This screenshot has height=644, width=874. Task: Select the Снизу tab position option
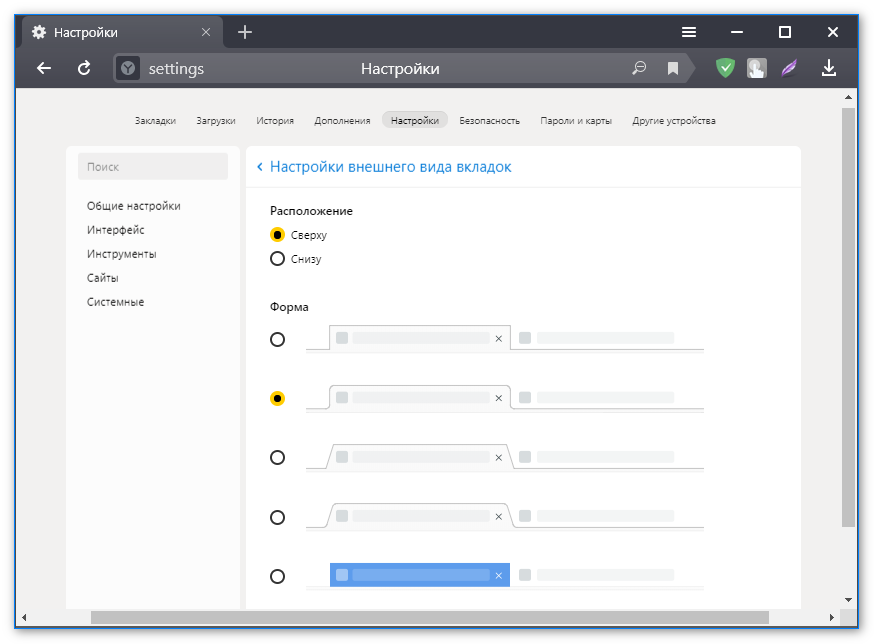pyautogui.click(x=278, y=259)
